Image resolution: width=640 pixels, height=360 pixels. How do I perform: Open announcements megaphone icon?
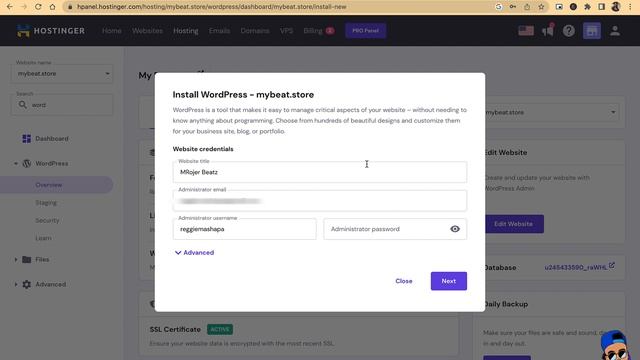548,31
